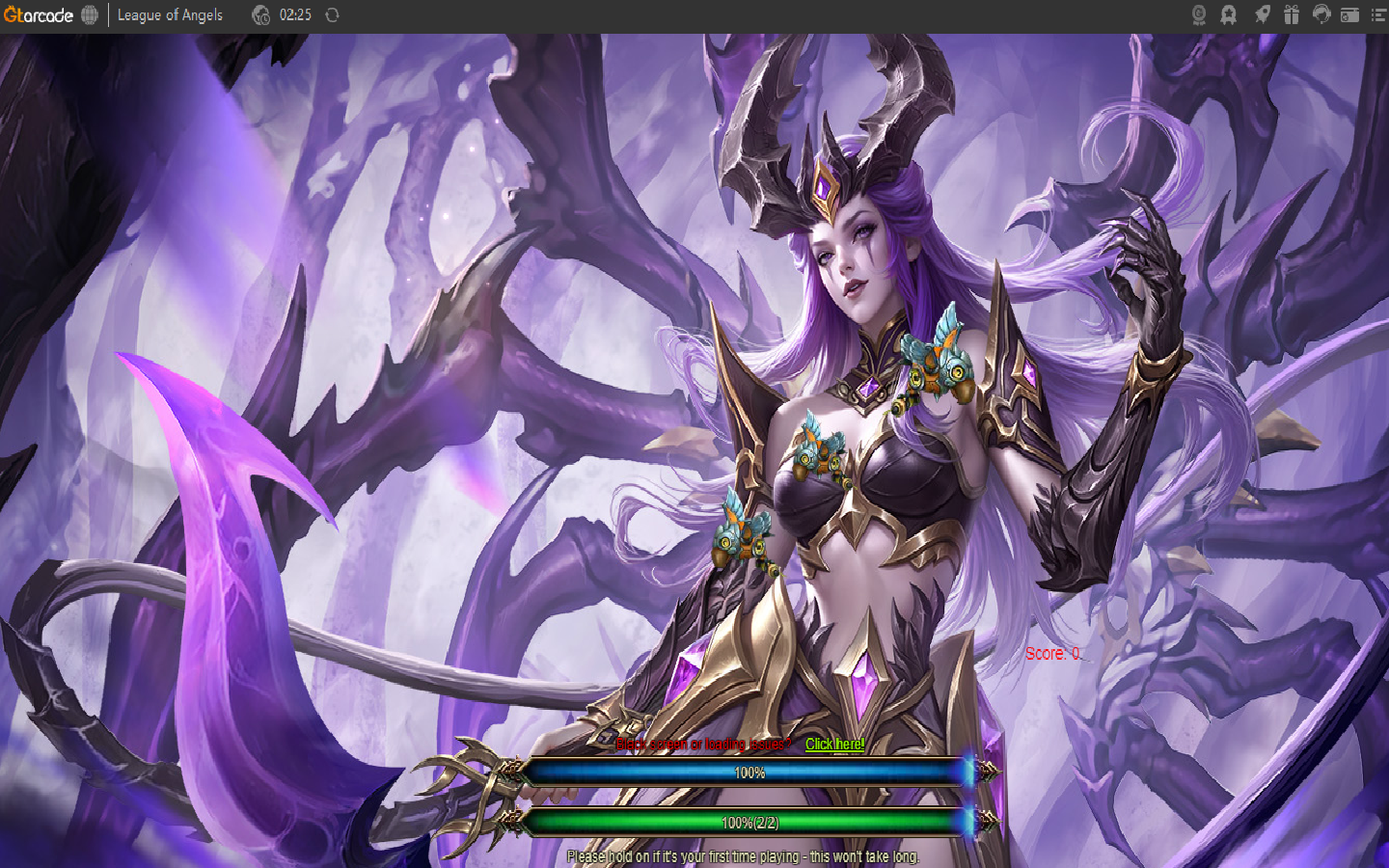The width and height of the screenshot is (1389, 868).
Task: Open the globe language selector
Action: pos(90,15)
